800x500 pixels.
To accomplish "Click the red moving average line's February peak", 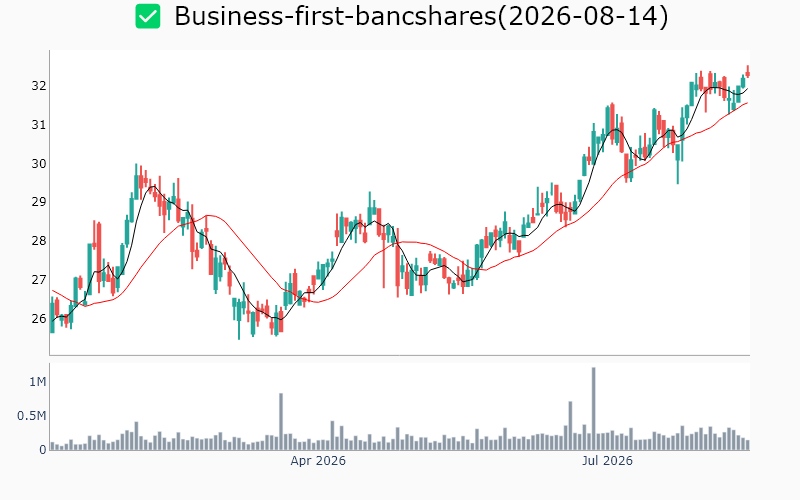I will (x=208, y=215).
